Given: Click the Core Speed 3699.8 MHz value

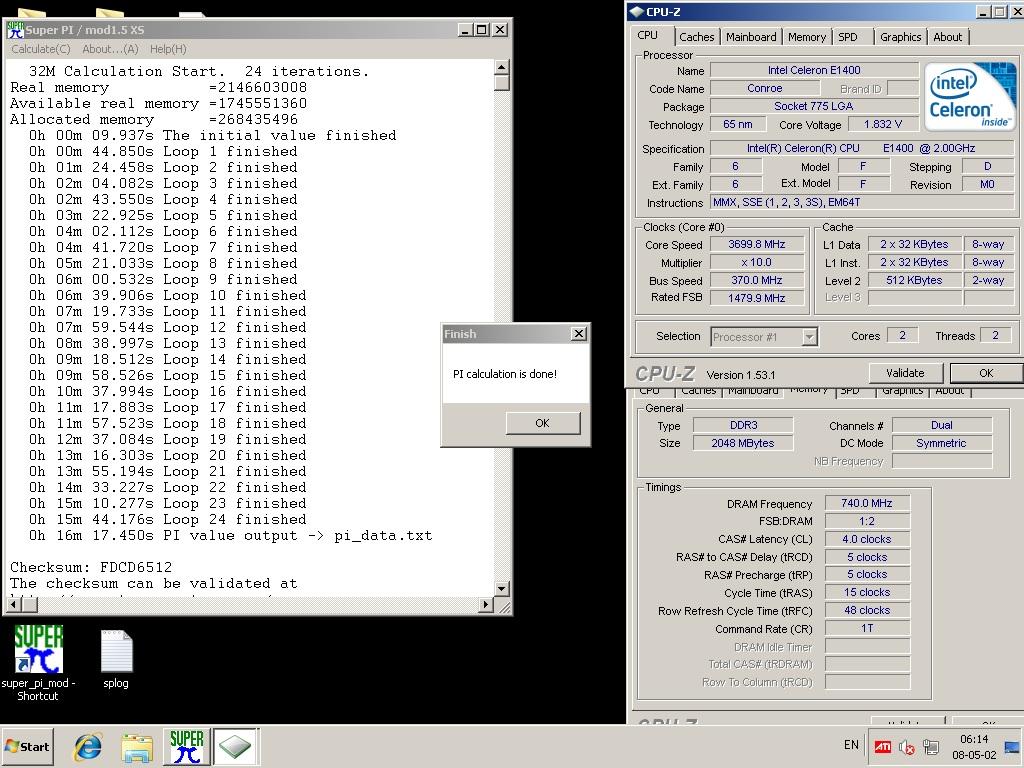Looking at the screenshot, I should [757, 244].
